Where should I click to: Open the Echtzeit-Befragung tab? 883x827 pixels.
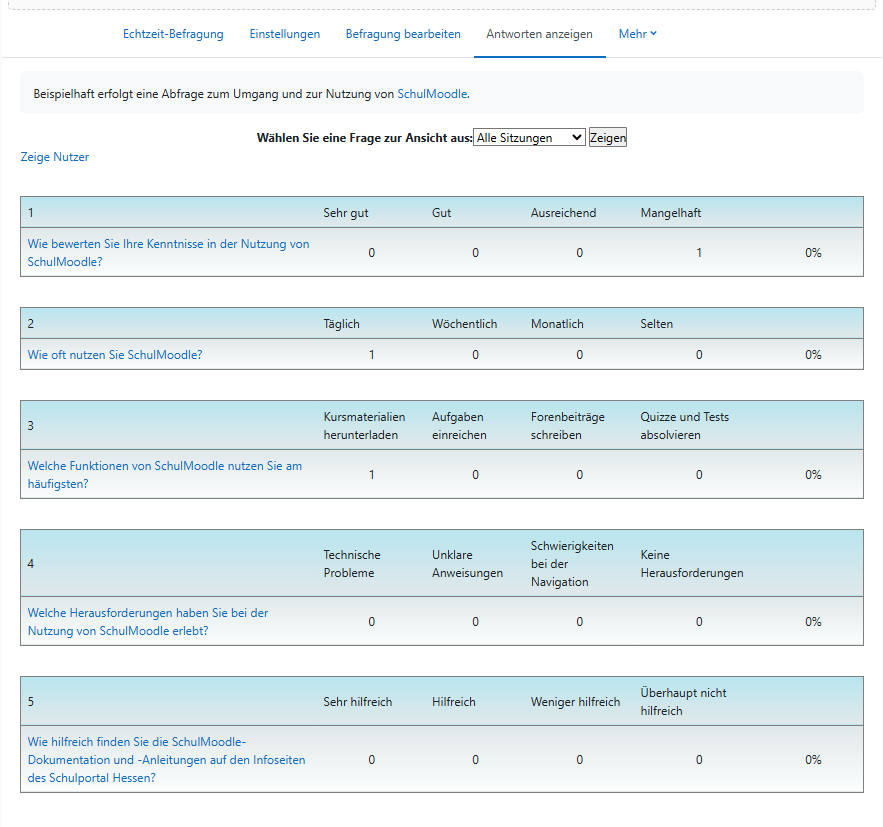coord(173,34)
